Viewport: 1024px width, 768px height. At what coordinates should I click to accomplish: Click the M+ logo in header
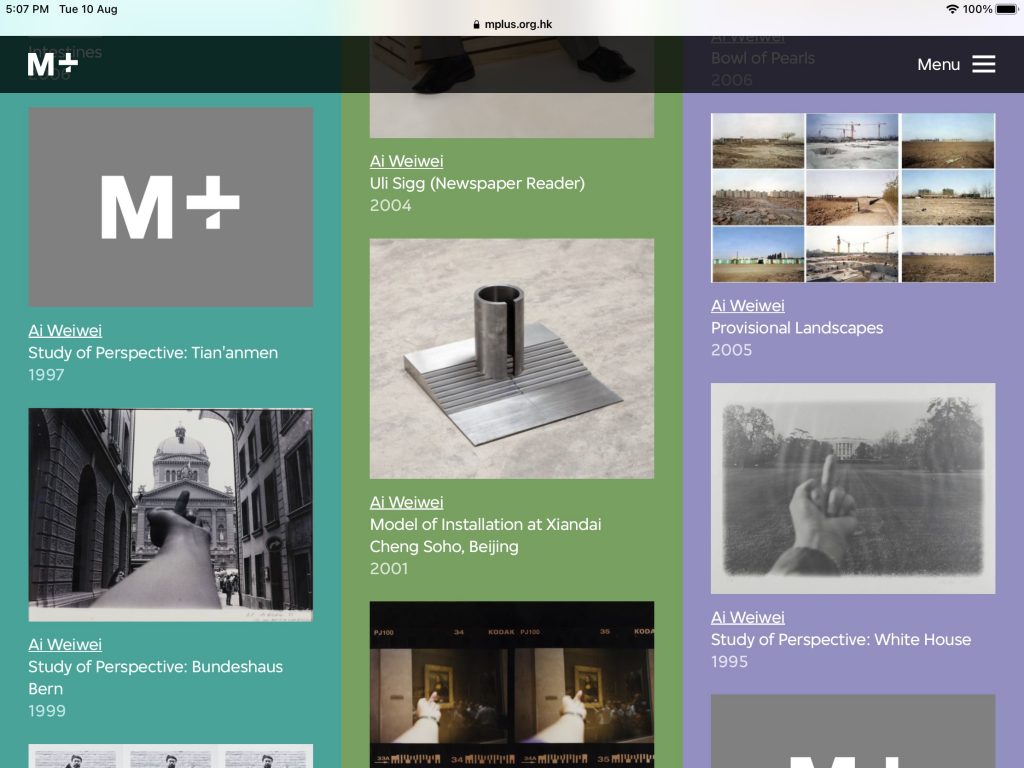[x=53, y=64]
